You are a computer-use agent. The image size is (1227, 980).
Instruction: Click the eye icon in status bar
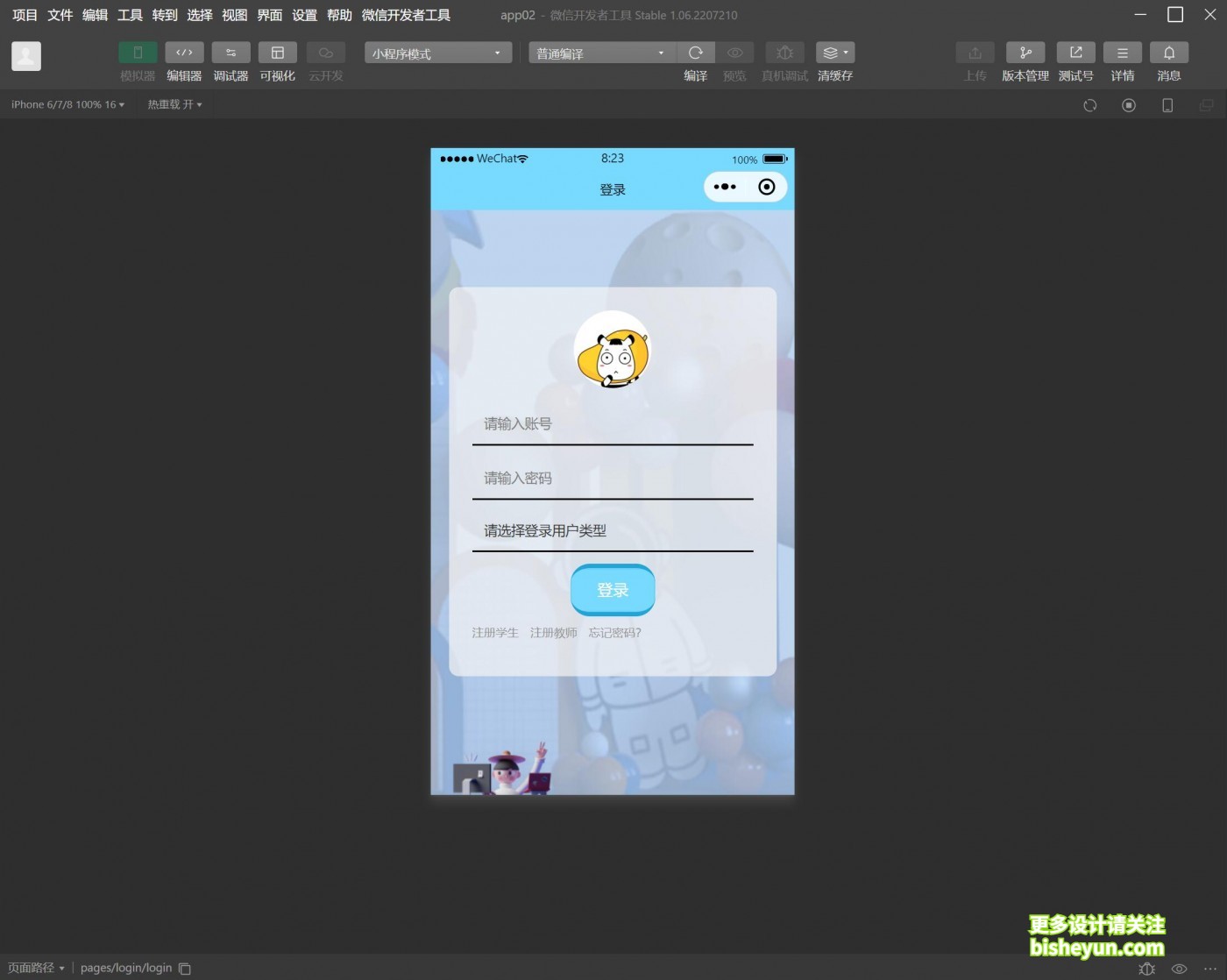(x=1180, y=969)
